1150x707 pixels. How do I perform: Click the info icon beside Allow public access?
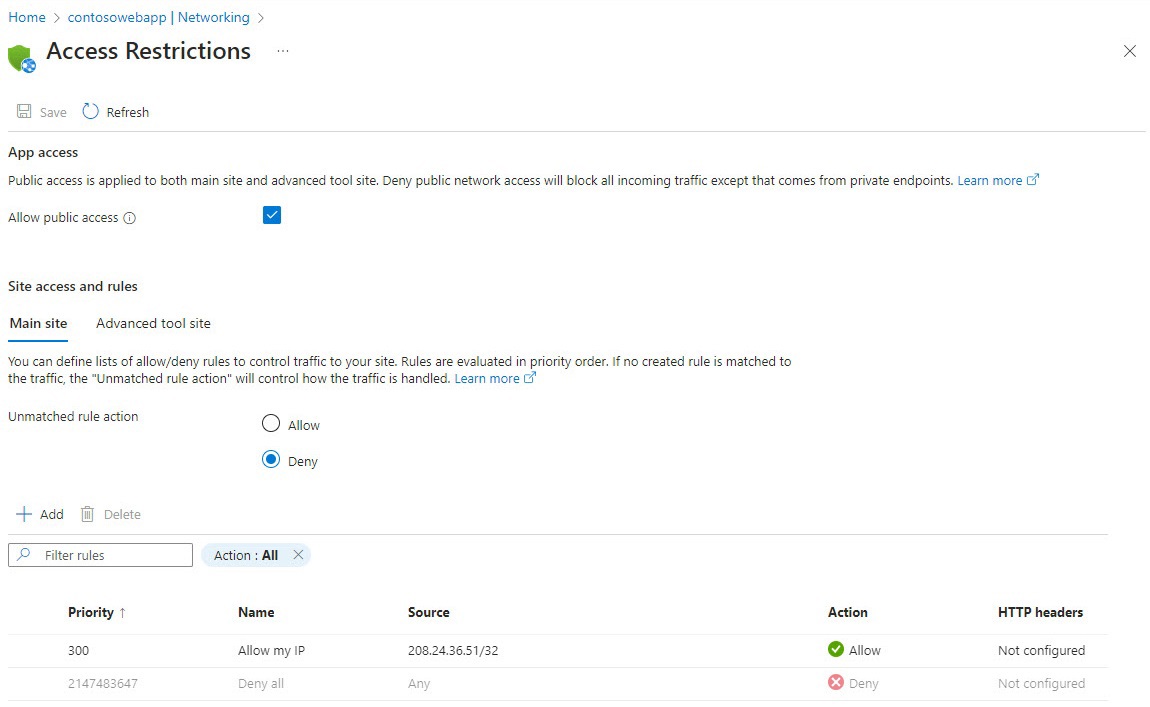(x=130, y=217)
